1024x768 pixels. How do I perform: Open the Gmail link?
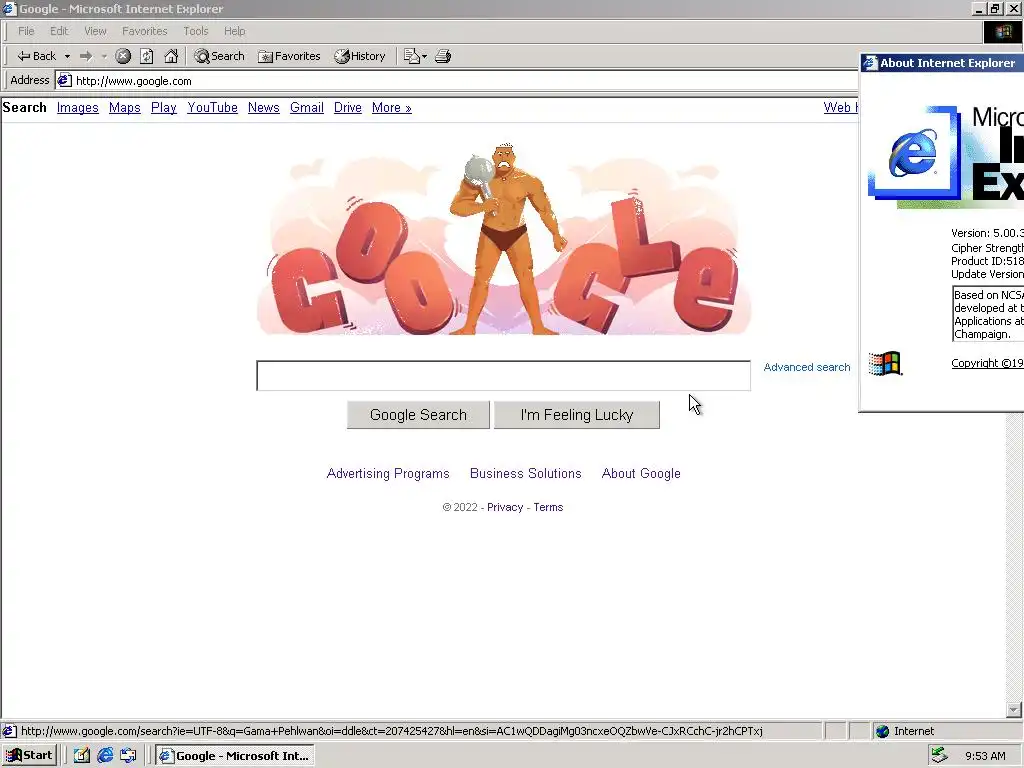(307, 108)
